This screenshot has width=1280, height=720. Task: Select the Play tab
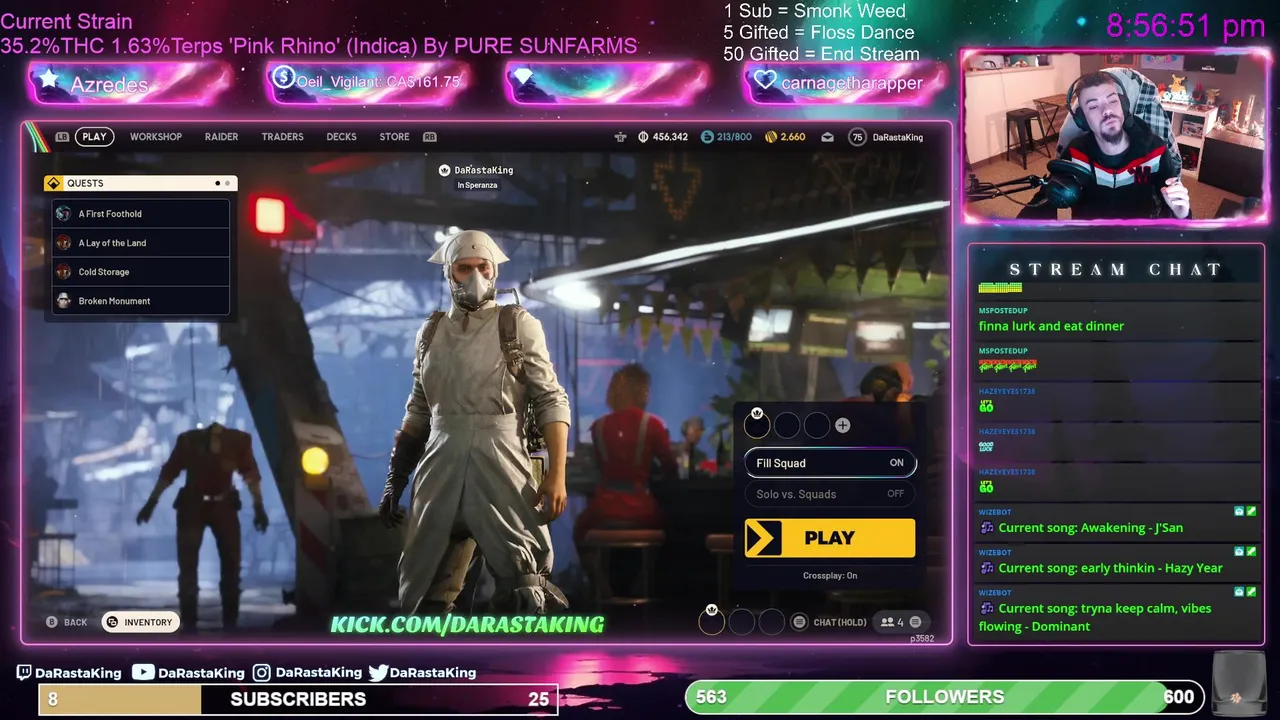point(94,137)
